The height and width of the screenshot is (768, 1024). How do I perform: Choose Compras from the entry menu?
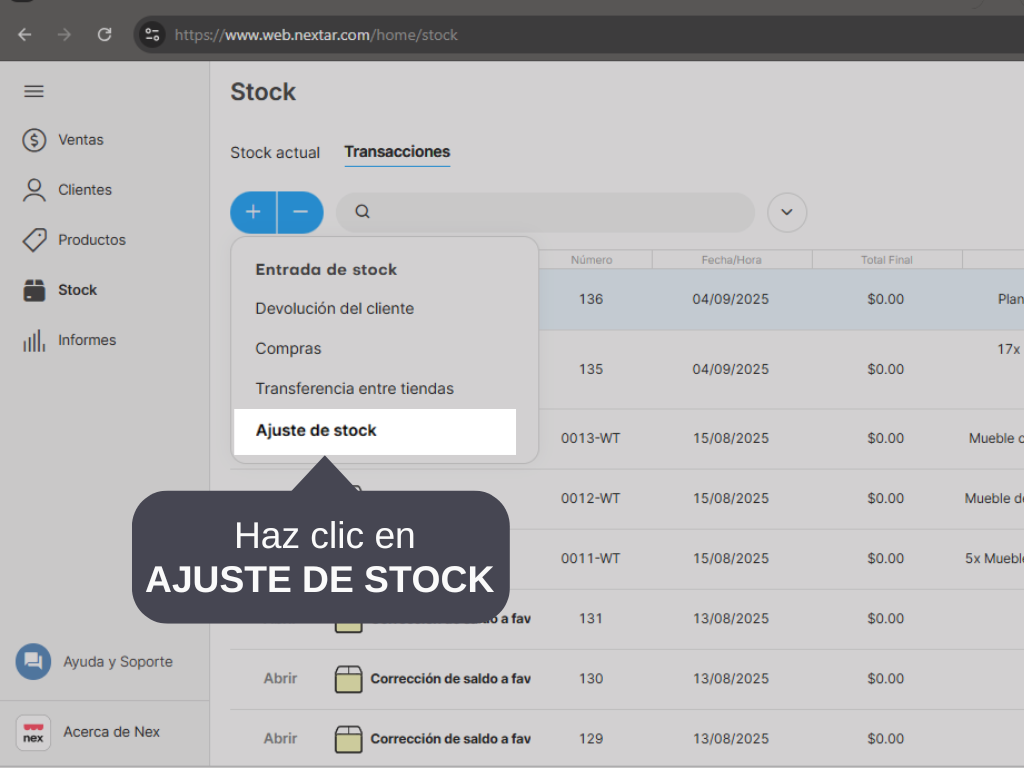[x=288, y=349]
